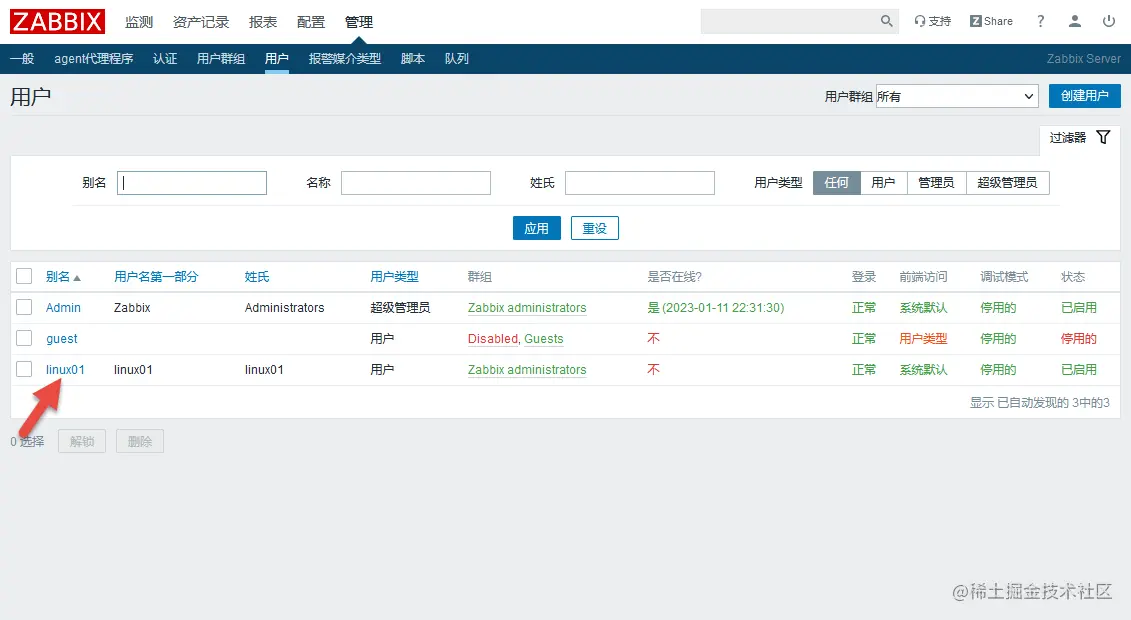
Task: Click Admin's 正常 login status link
Action: click(863, 308)
